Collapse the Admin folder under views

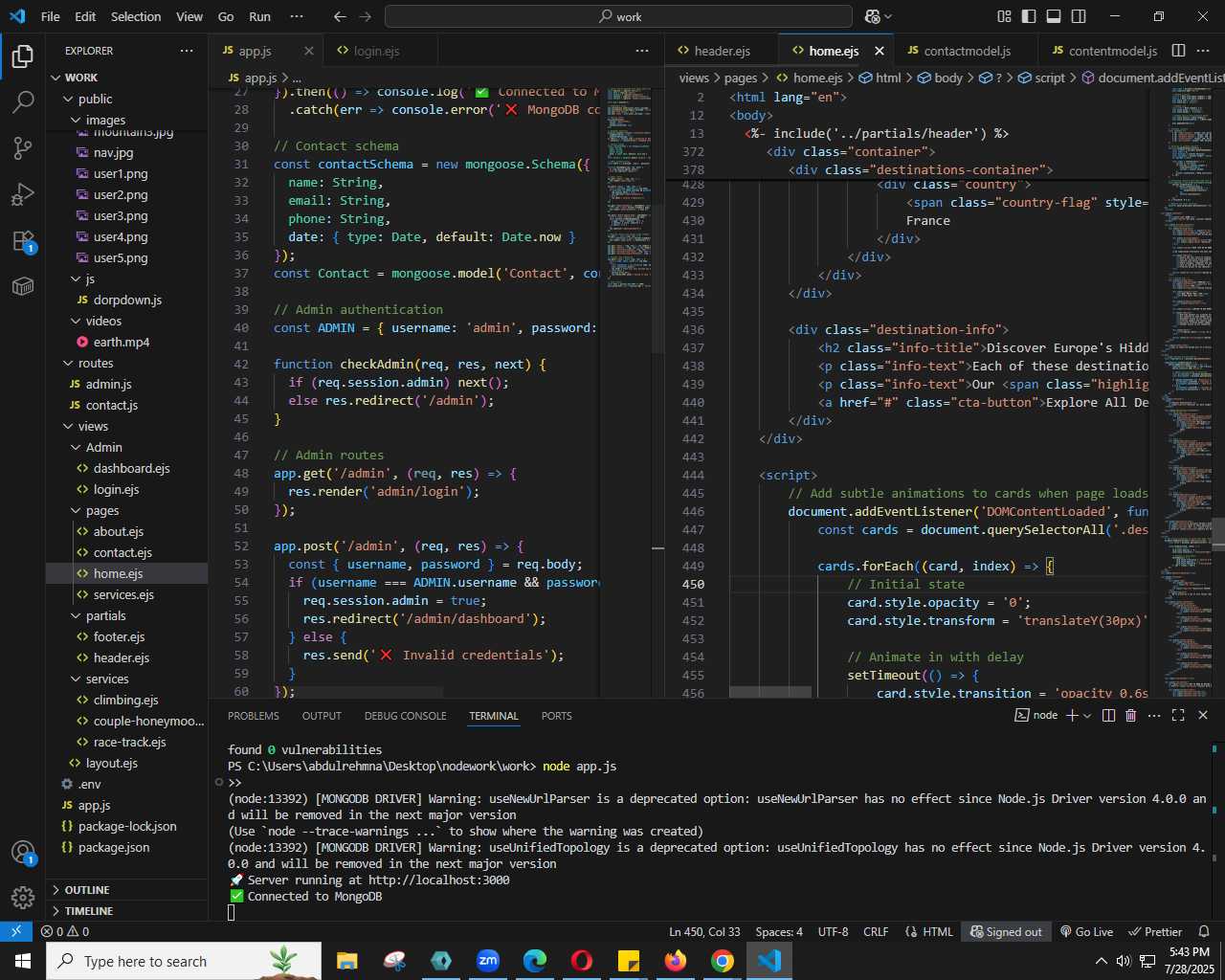(126, 447)
